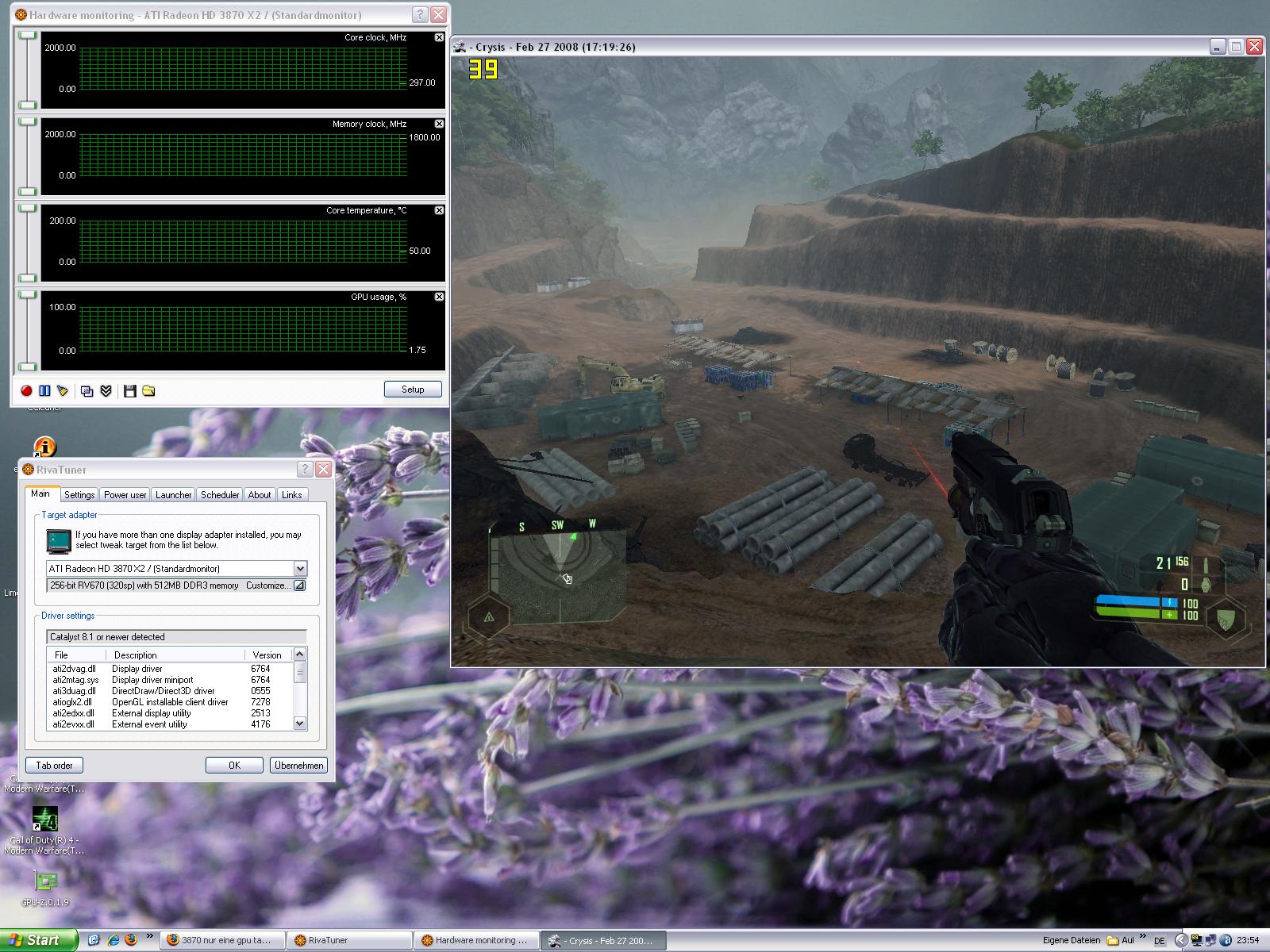Screen dimensions: 1270x952
Task: Confirm RivaTuner with the OK button
Action: 234,766
